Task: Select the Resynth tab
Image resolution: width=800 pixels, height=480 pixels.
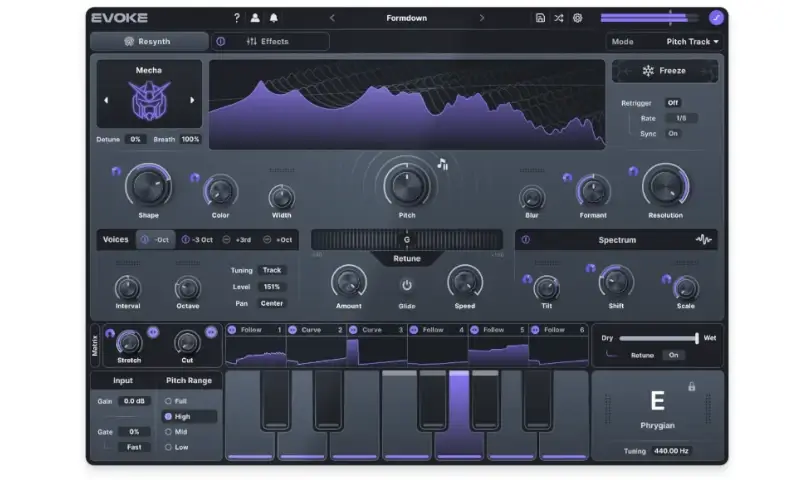Action: [x=149, y=42]
